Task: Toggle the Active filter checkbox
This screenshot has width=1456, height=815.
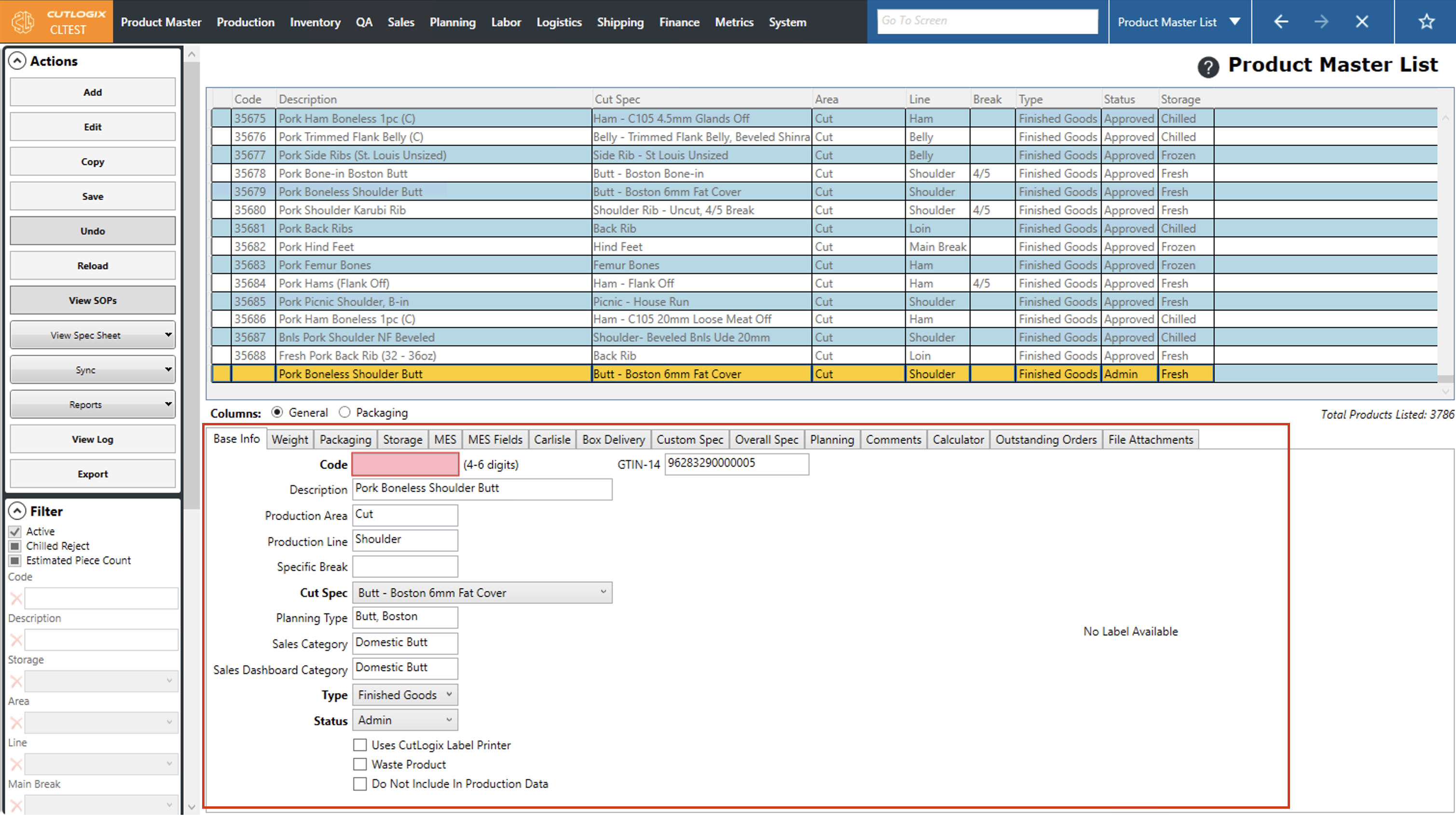Action: click(15, 531)
